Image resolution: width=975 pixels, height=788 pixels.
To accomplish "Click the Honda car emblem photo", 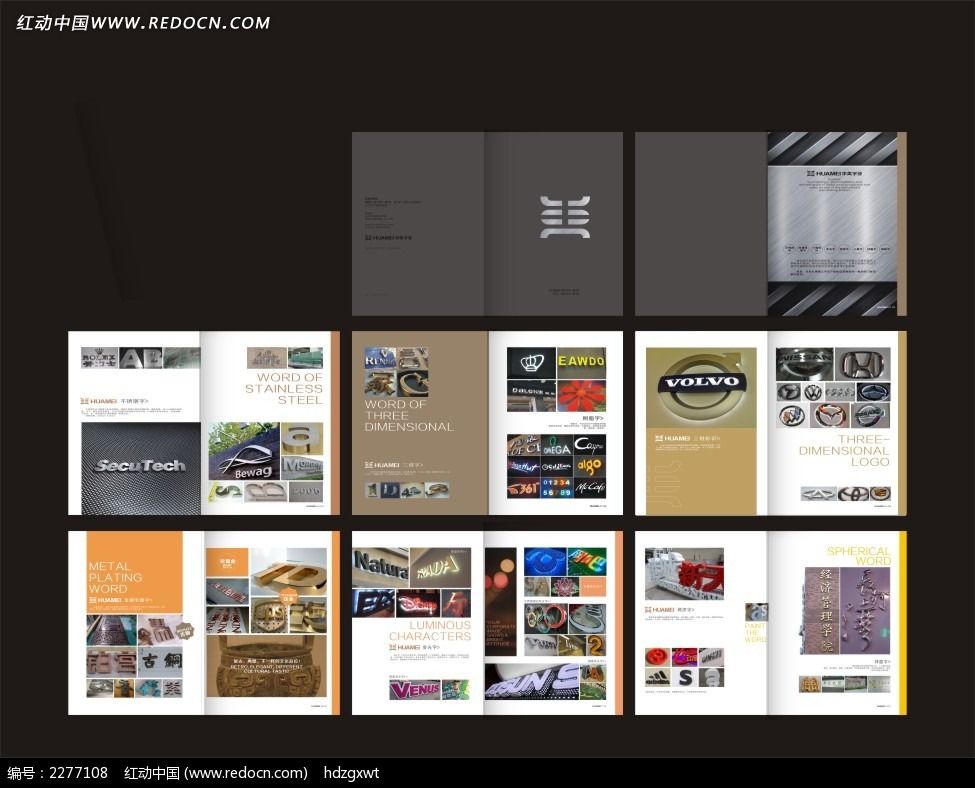I will click(x=862, y=364).
